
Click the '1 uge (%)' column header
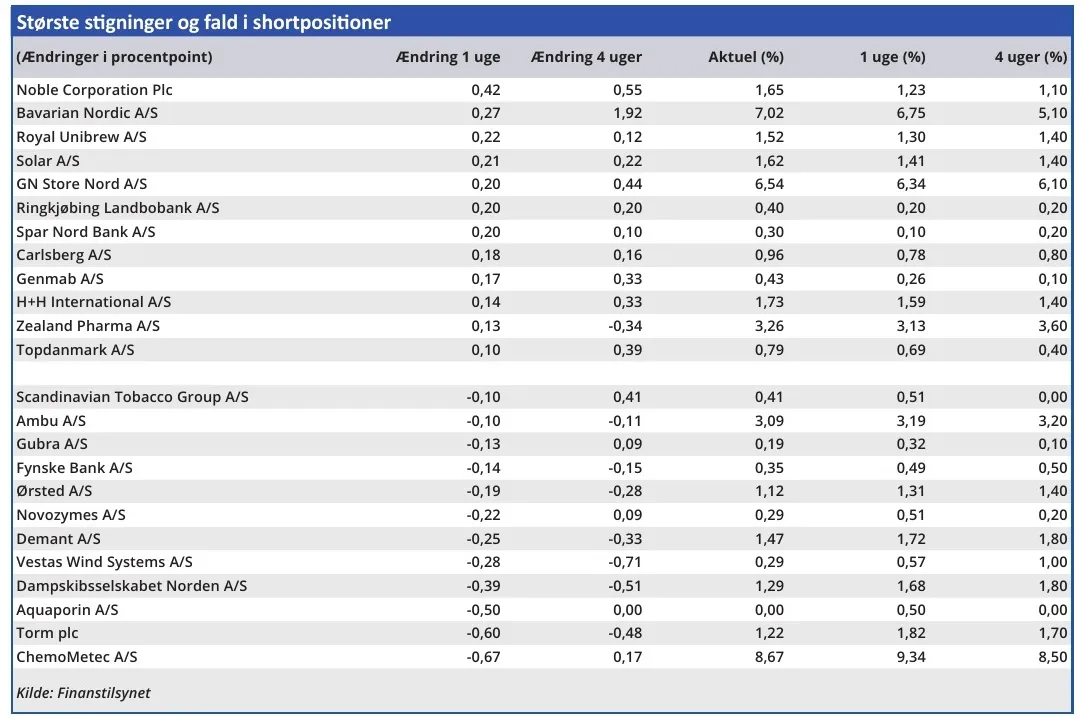click(893, 57)
